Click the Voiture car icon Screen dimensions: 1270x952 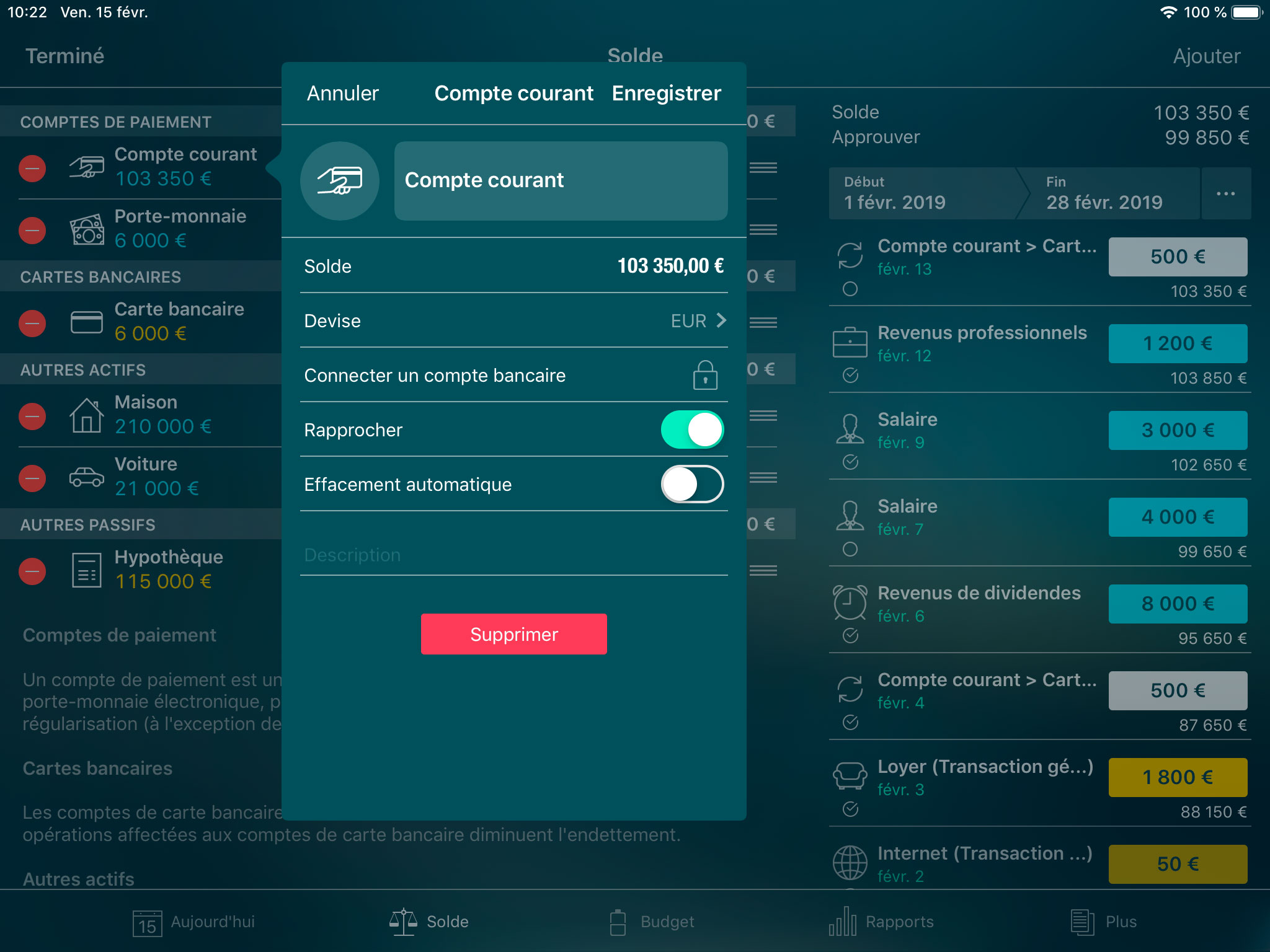(x=87, y=477)
